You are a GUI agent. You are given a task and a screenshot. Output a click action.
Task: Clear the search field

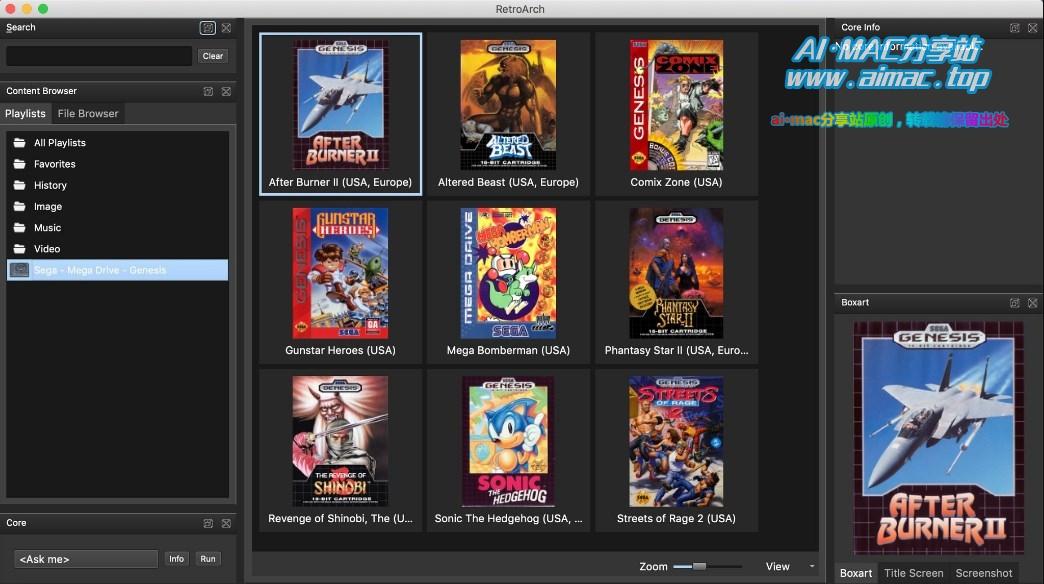click(213, 56)
